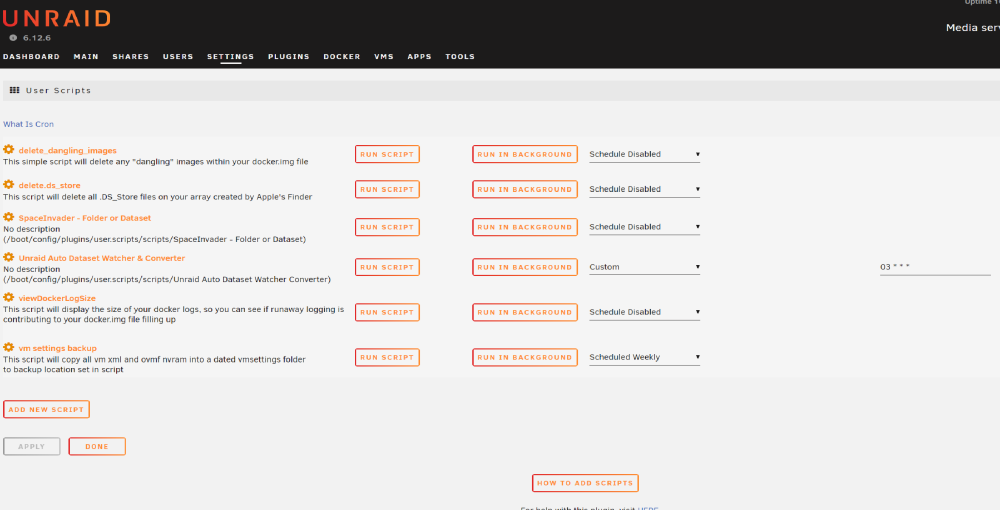
Task: Click the custom cron field showing 03 * * *
Action: coord(935,268)
